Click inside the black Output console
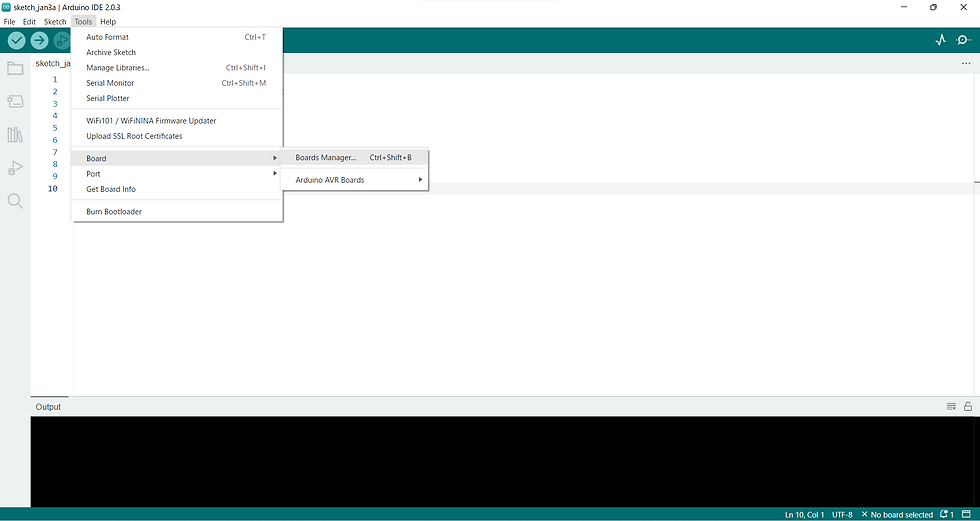This screenshot has width=980, height=521. click(x=505, y=462)
